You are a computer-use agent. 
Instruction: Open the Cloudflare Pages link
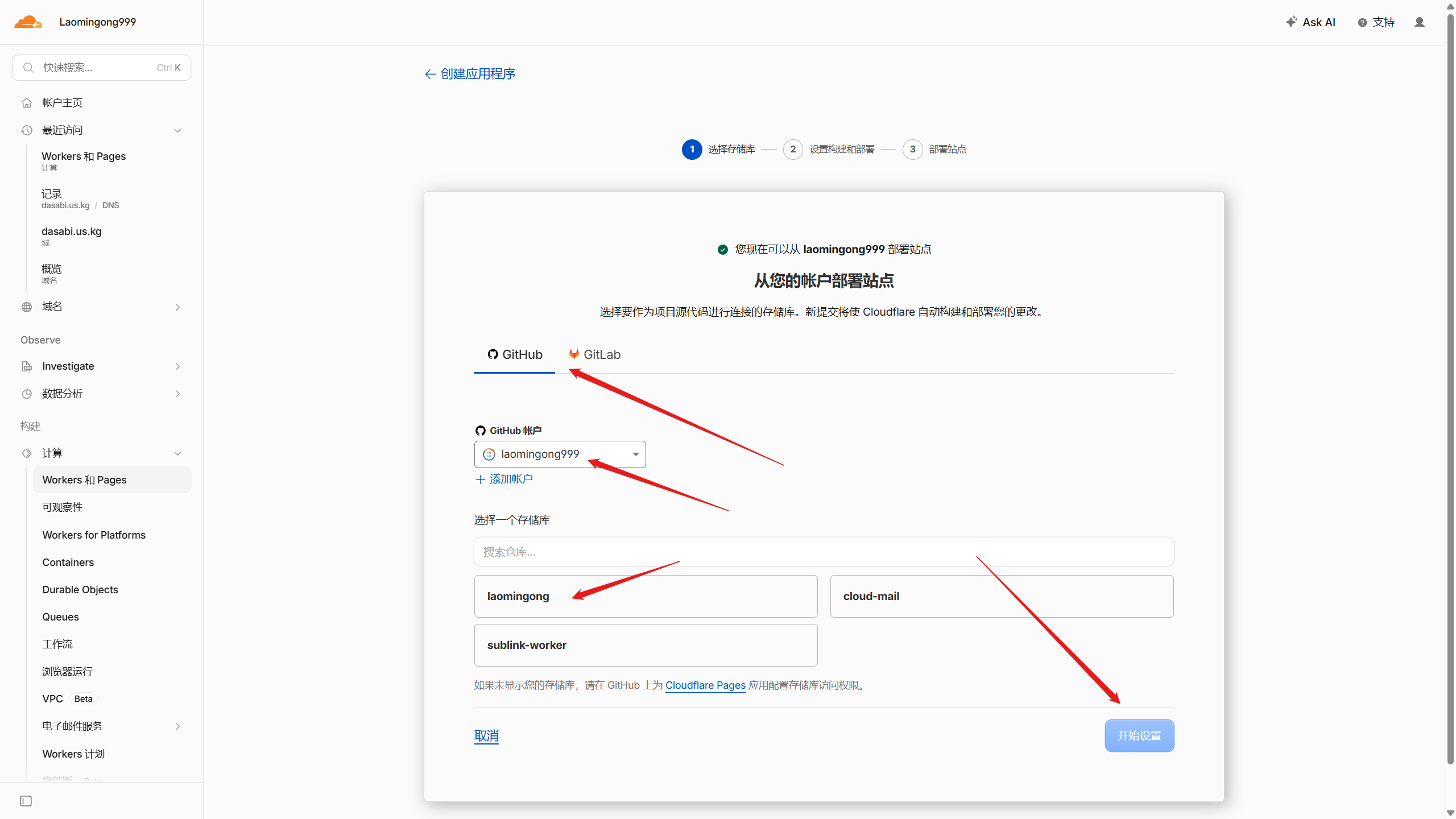[x=705, y=685]
